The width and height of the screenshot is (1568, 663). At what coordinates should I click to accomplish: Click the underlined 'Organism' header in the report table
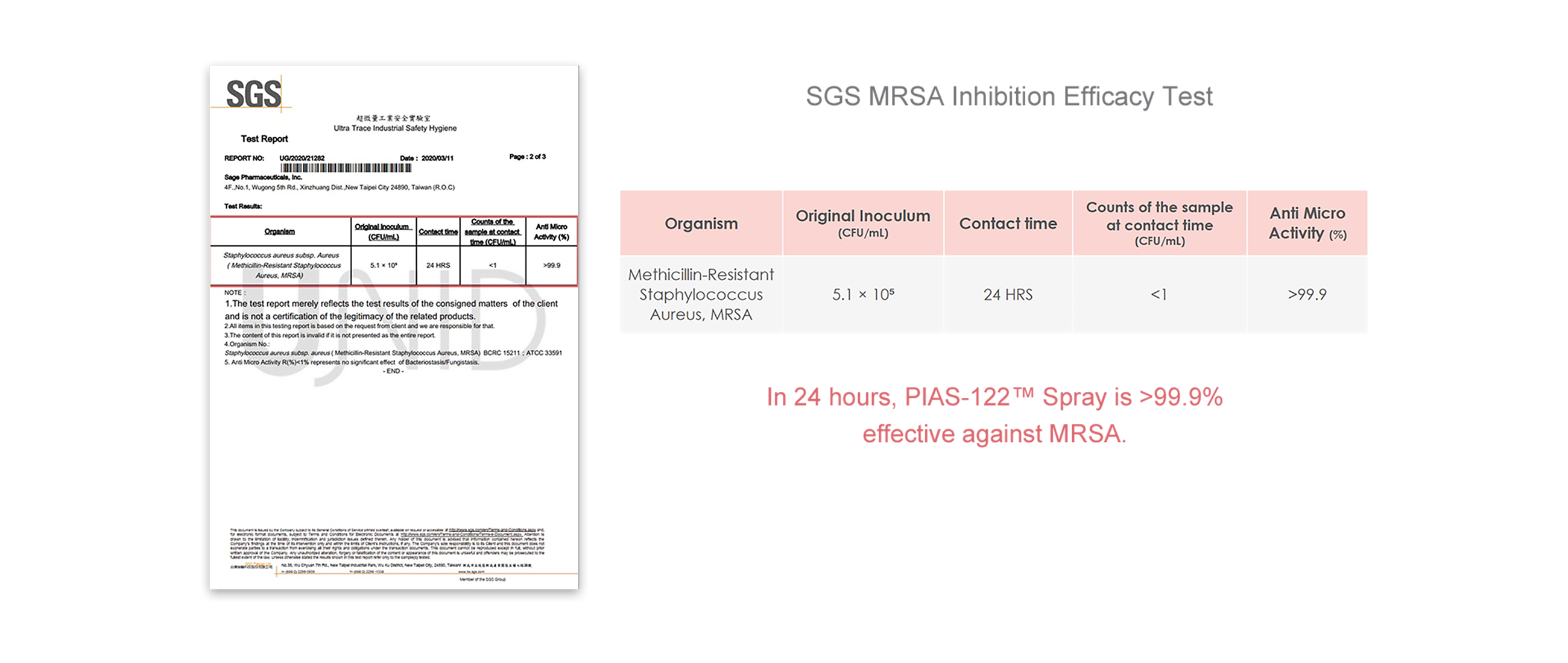pyautogui.click(x=279, y=231)
